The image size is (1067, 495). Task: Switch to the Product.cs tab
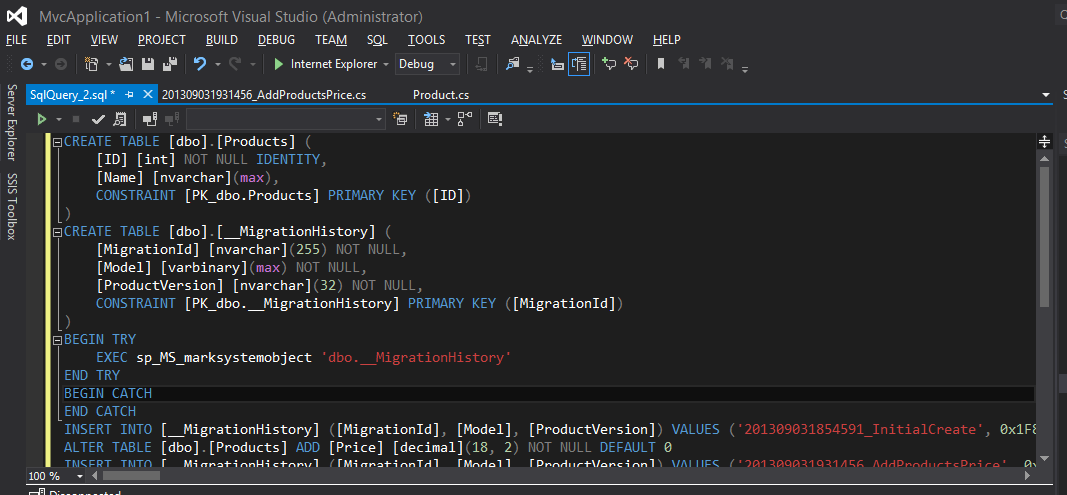tap(441, 95)
